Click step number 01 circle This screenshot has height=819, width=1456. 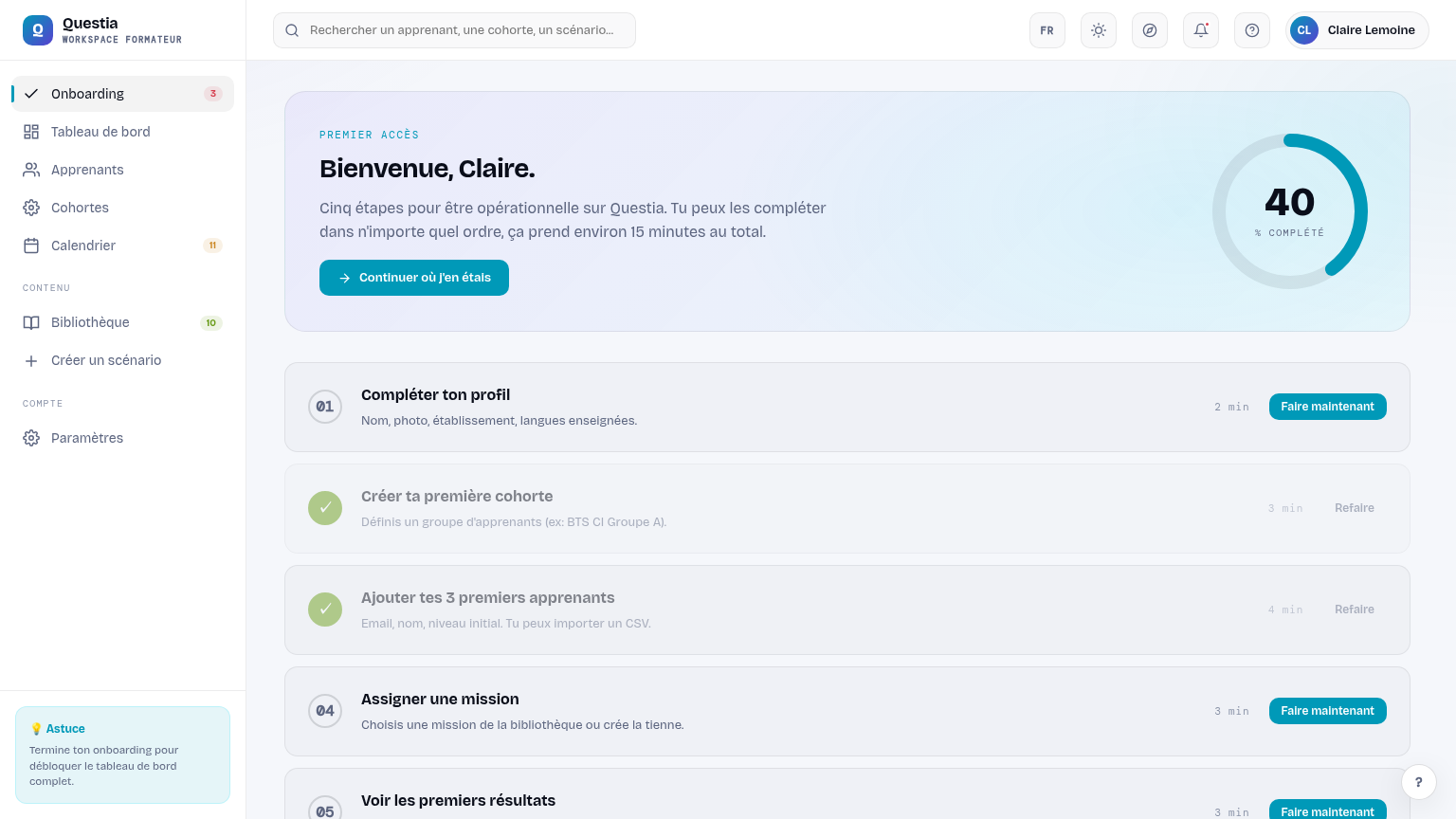[325, 407]
